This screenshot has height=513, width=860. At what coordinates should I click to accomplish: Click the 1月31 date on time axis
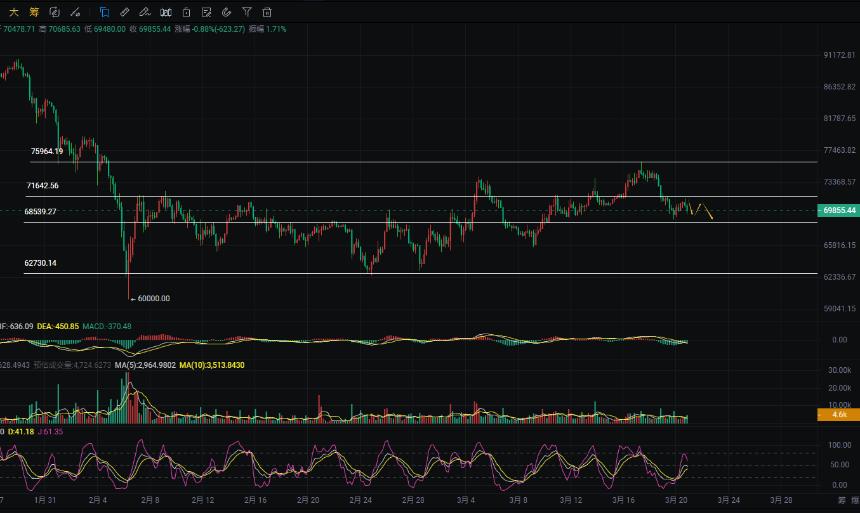[x=45, y=500]
